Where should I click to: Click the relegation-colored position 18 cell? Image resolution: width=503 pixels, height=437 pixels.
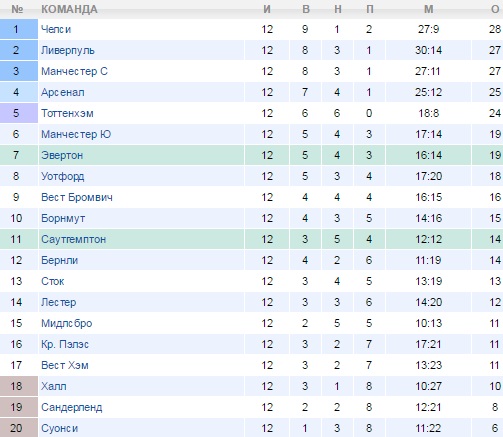click(19, 386)
